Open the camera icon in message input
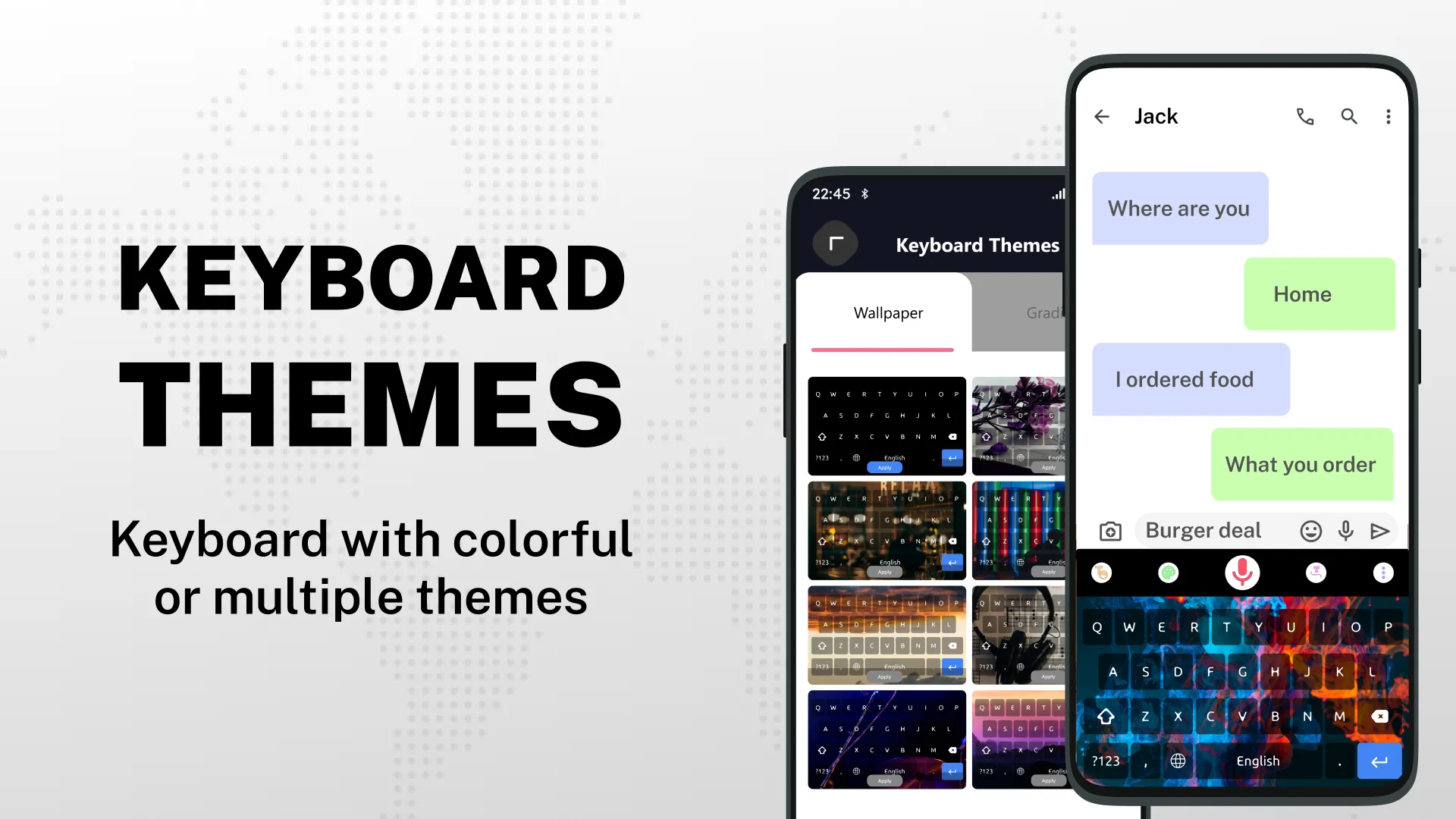This screenshot has width=1456, height=819. (x=1110, y=530)
